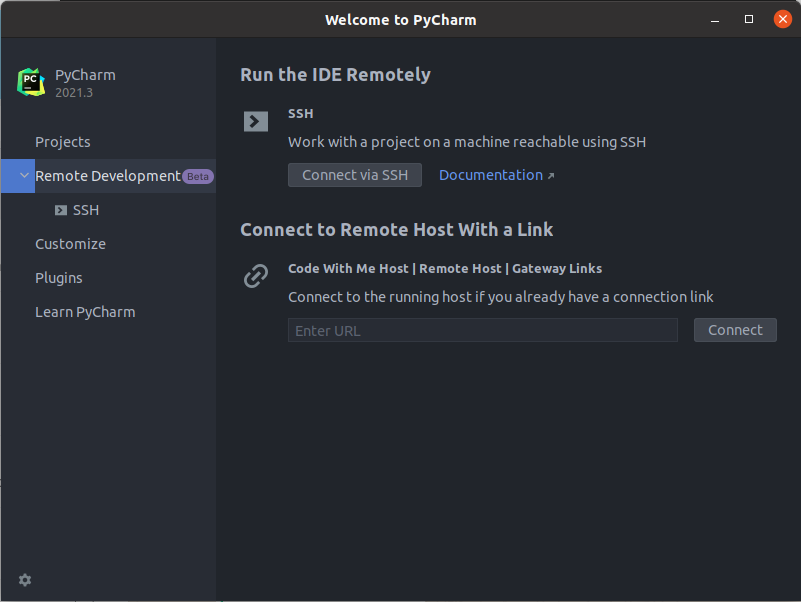The width and height of the screenshot is (801, 602).
Task: Click the Beta badge
Action: click(x=198, y=176)
